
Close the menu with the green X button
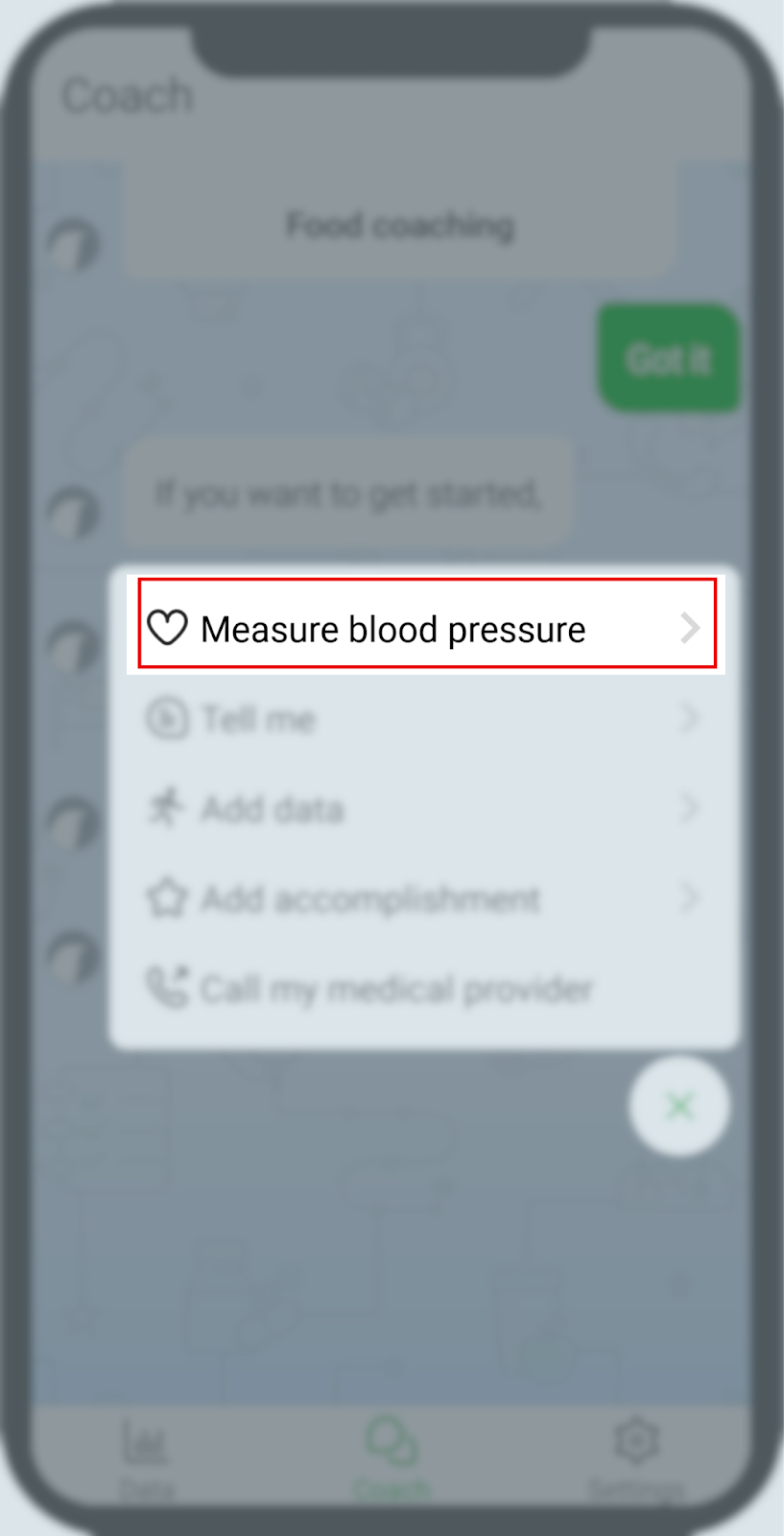[x=679, y=1107]
